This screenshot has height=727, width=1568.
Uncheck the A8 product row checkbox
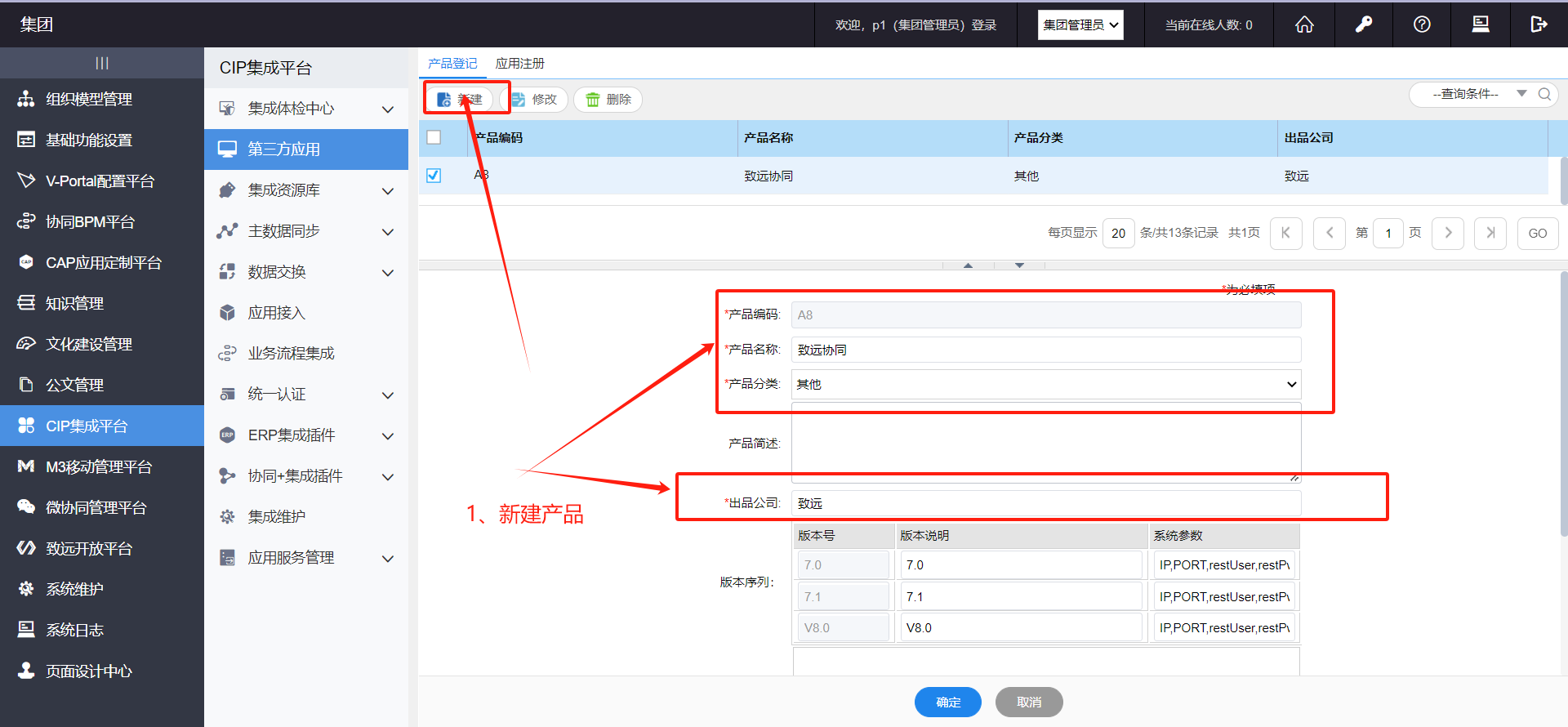click(434, 176)
